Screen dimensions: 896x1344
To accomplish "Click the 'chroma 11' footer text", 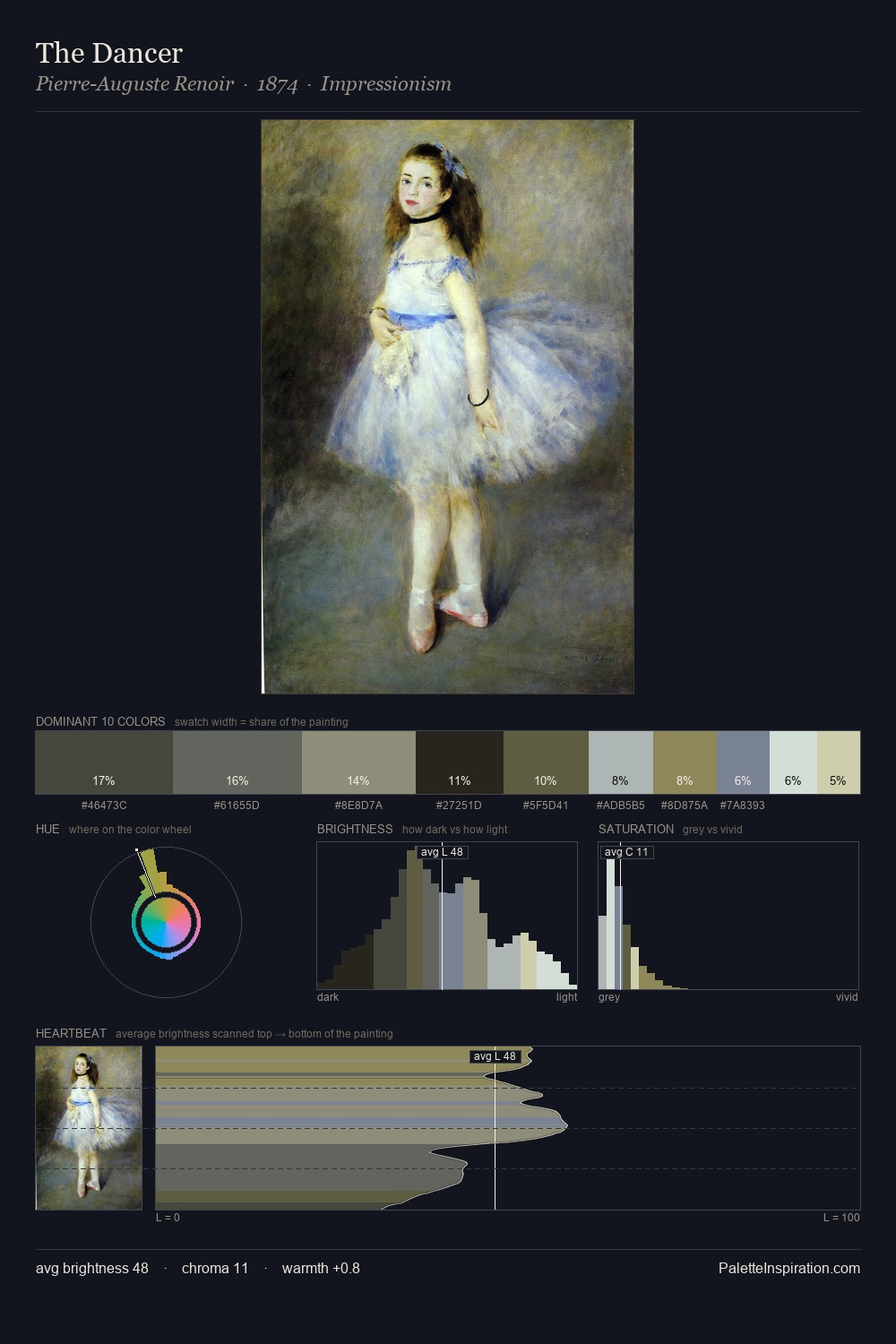I will click(215, 1268).
